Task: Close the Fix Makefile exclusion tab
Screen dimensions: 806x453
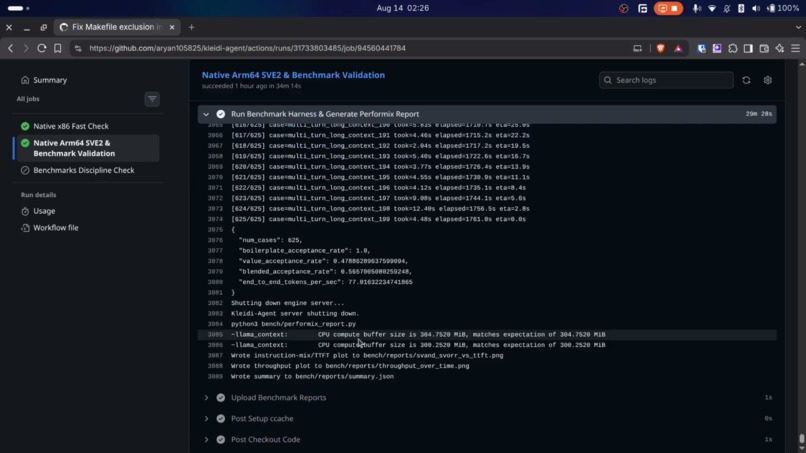Action: pos(172,27)
